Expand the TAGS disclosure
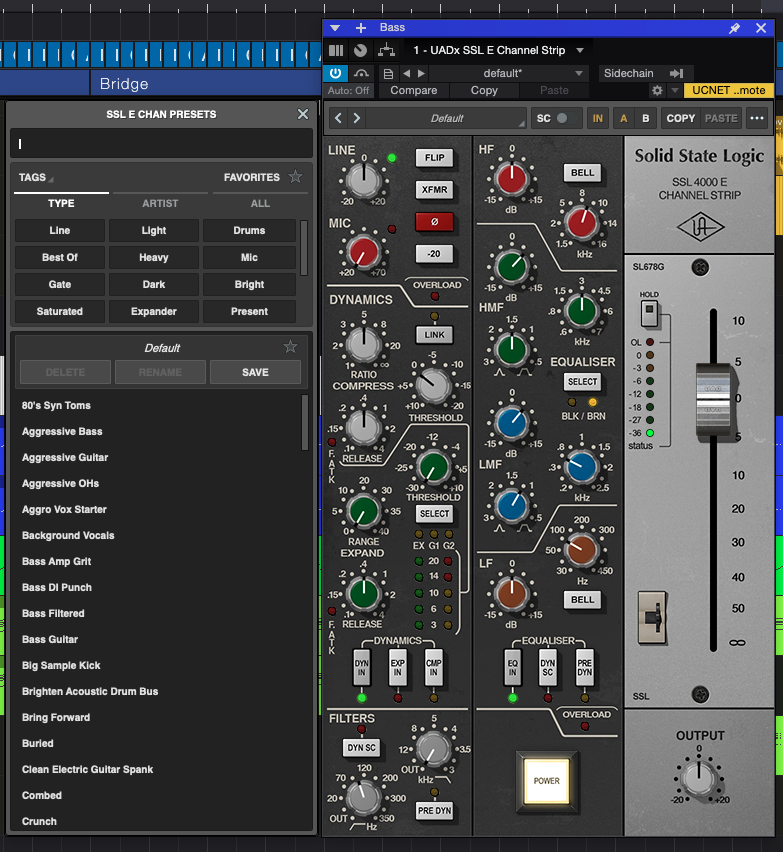Viewport: 783px width, 852px height. pyautogui.click(x=36, y=178)
